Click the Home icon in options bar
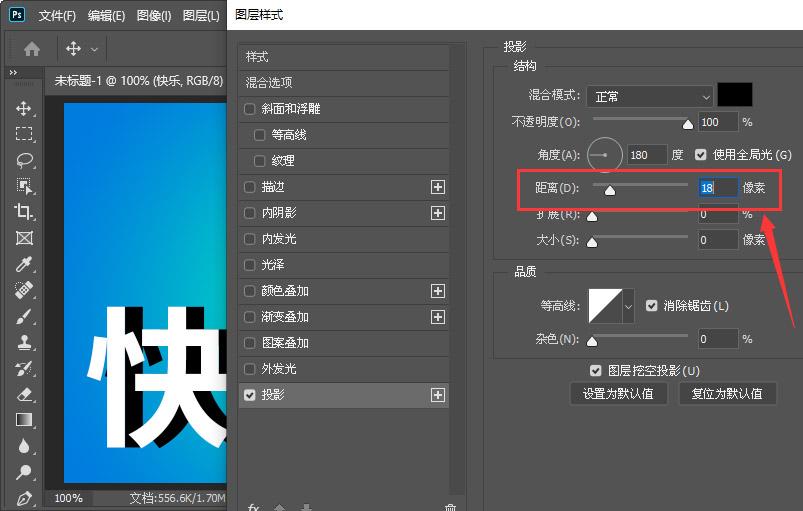 point(32,49)
